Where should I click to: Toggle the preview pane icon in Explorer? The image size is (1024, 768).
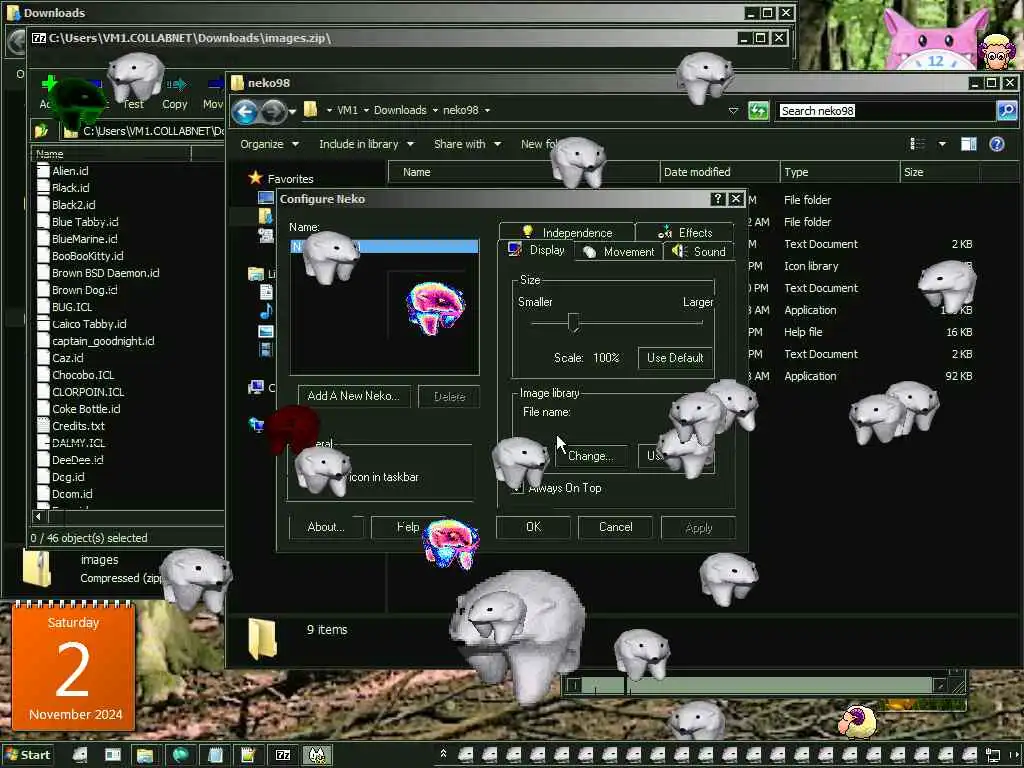(968, 144)
